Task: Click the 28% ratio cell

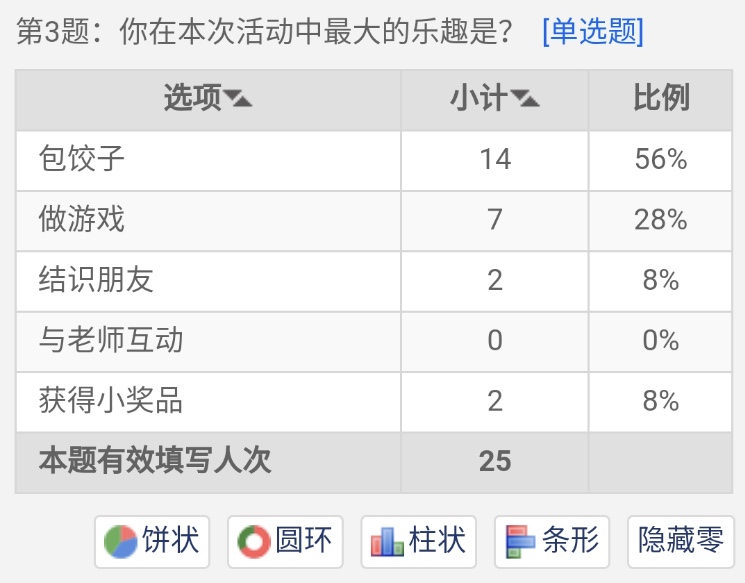Action: [x=660, y=220]
